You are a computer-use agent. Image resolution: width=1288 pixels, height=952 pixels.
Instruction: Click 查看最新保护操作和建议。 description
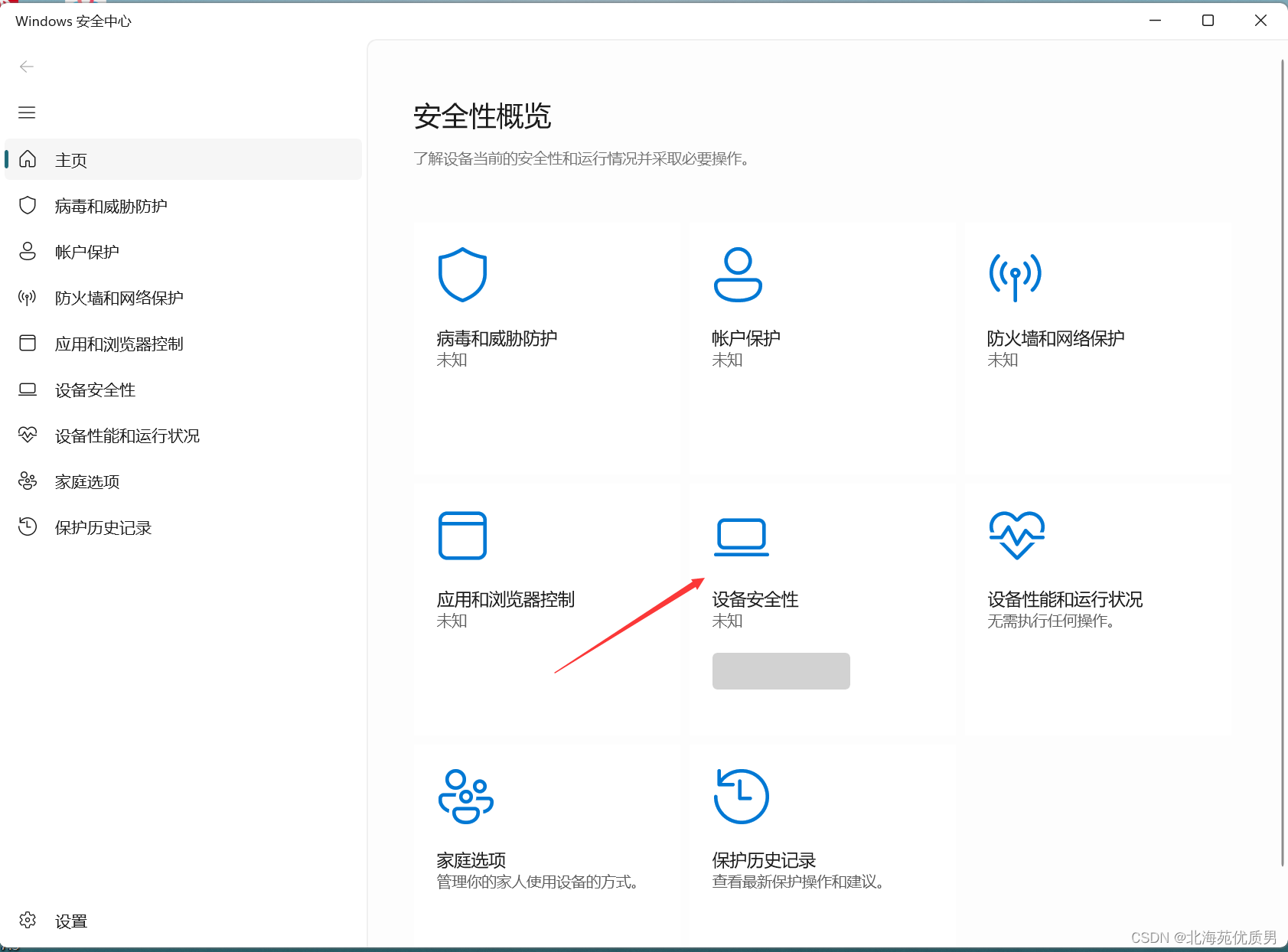click(799, 882)
